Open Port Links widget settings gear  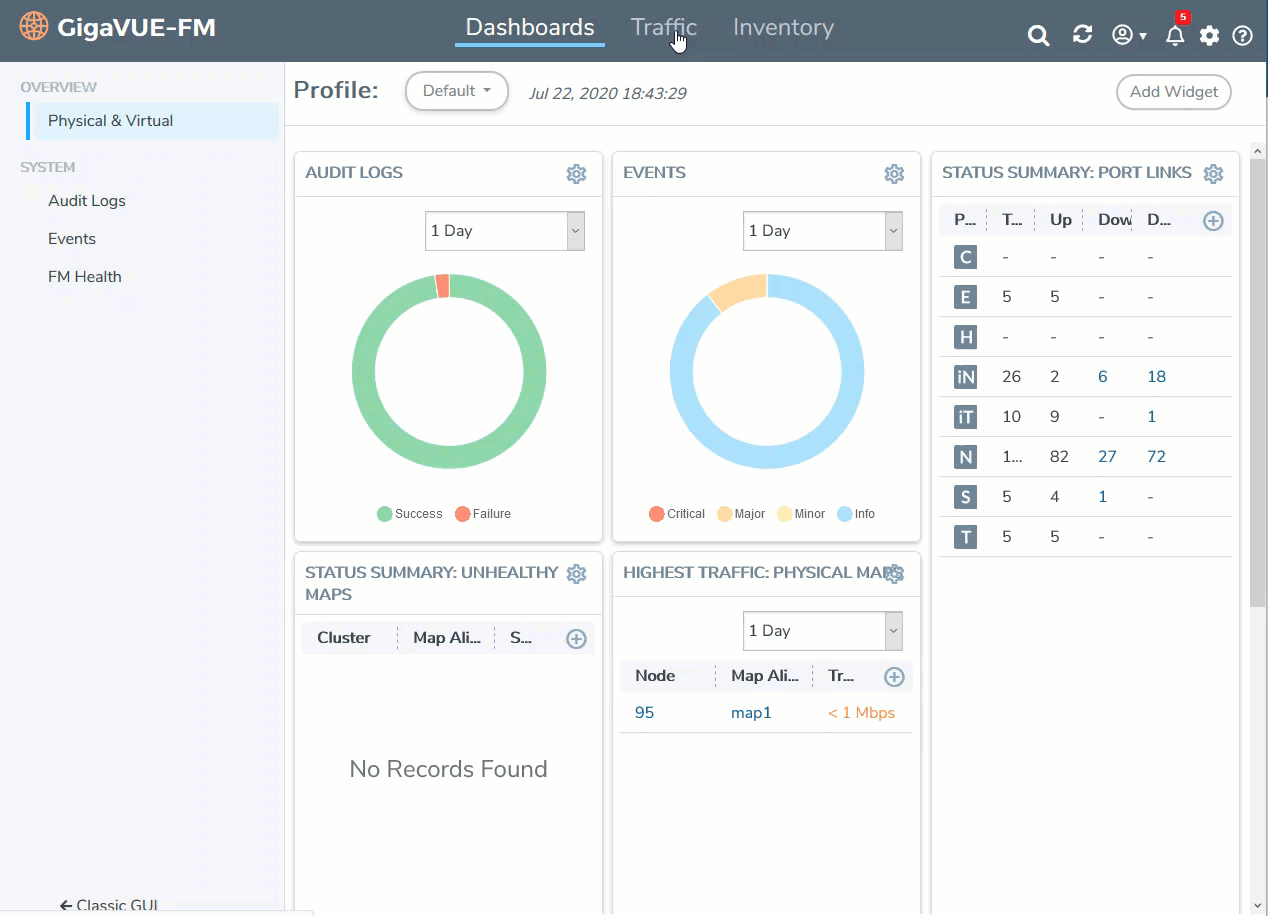click(x=1213, y=174)
